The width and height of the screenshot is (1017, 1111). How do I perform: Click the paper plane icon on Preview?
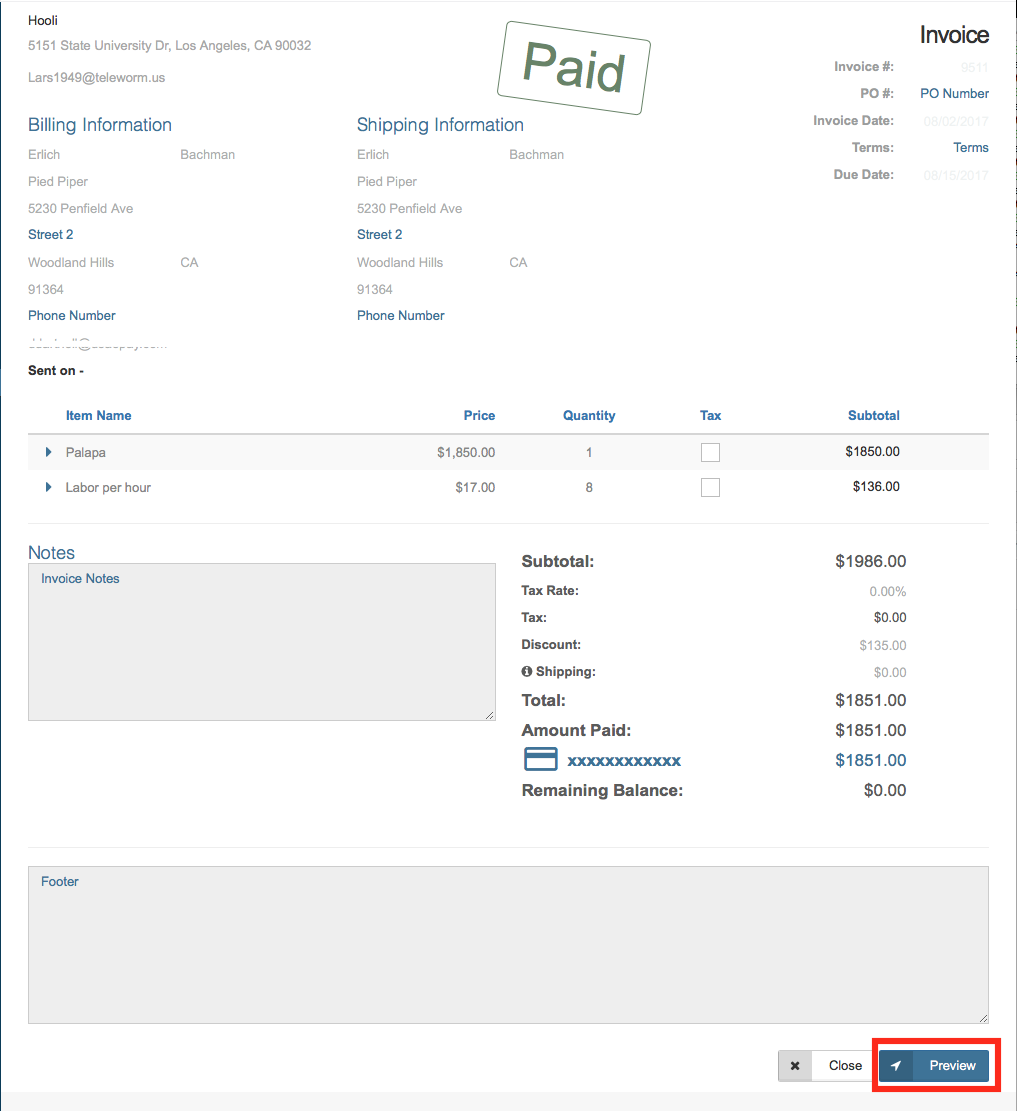[x=896, y=1066]
